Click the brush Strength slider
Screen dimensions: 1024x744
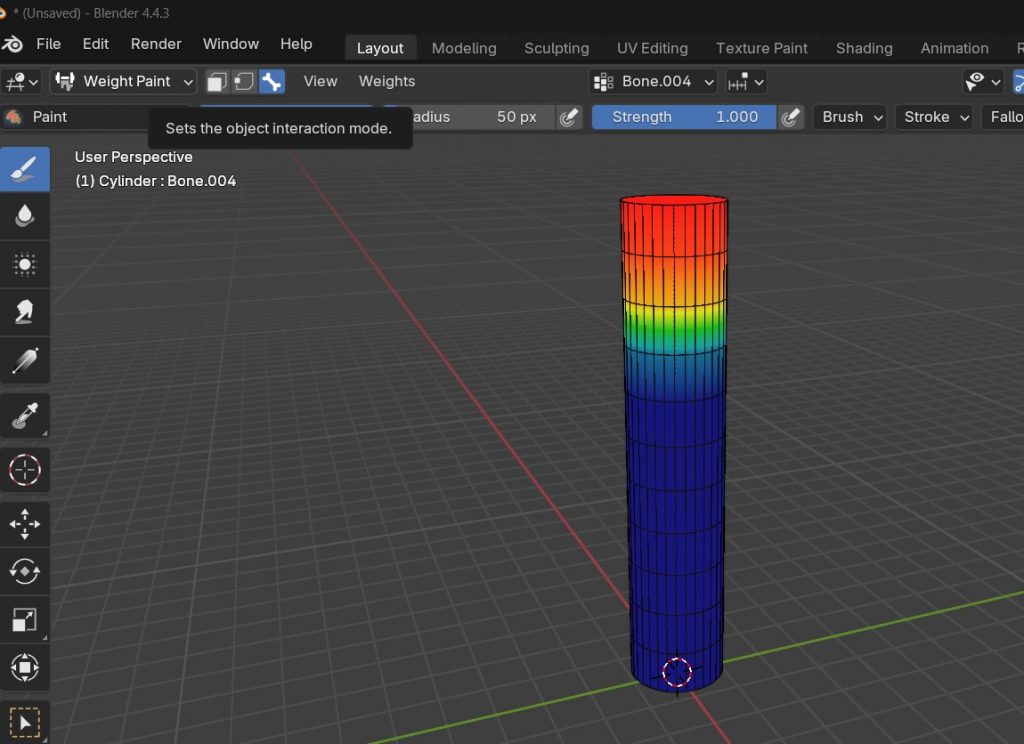tap(684, 117)
